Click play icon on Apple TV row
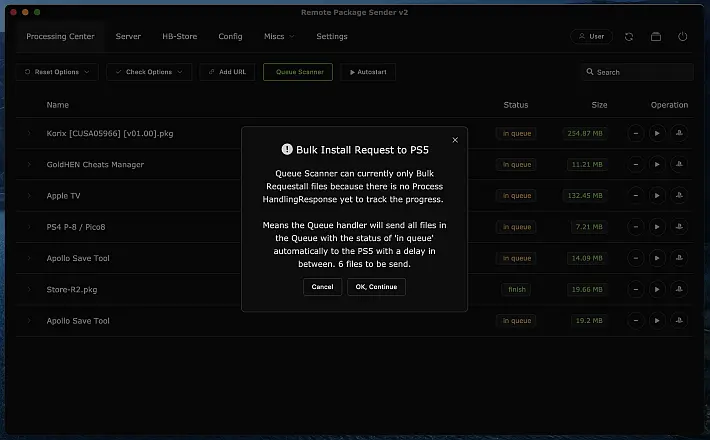The height and width of the screenshot is (440, 710). coord(657,196)
